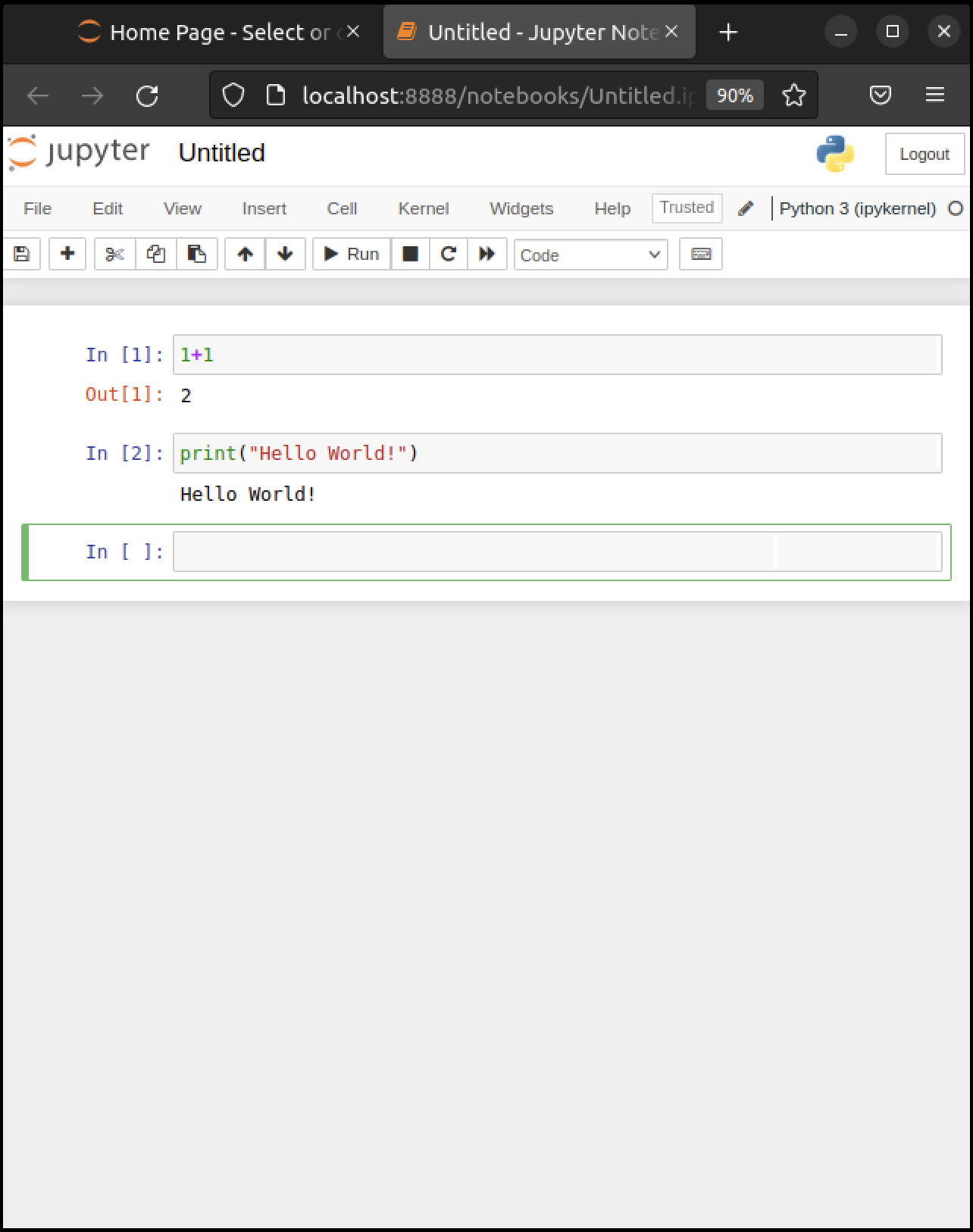Expand the Code cell type dropdown
The height and width of the screenshot is (1232, 973).
(x=590, y=255)
